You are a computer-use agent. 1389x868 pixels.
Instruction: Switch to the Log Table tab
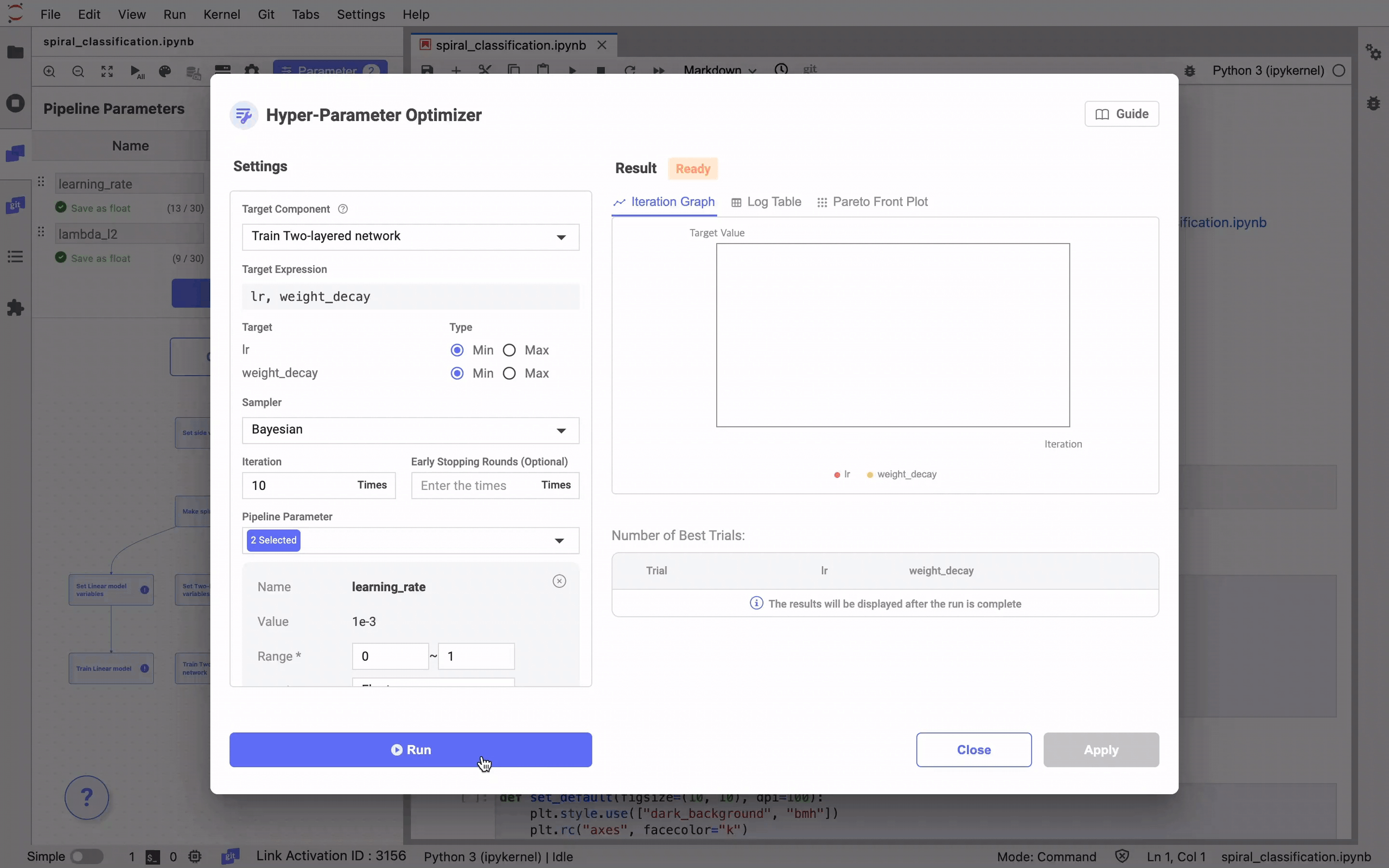tap(766, 202)
